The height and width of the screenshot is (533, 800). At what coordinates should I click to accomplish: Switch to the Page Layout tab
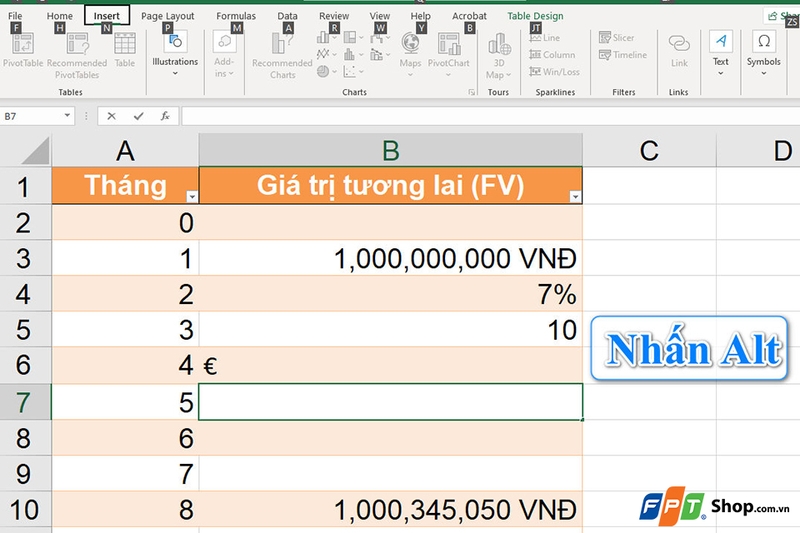[167, 16]
